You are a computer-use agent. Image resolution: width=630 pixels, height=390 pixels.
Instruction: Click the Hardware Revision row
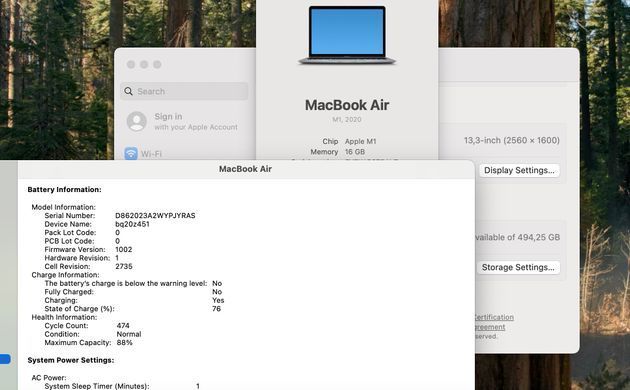[82, 258]
